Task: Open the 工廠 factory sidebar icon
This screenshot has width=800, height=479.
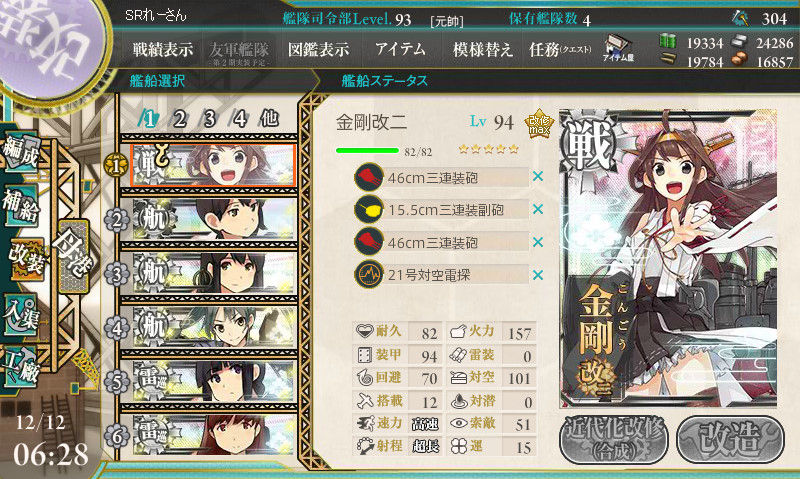Action: pos(20,366)
